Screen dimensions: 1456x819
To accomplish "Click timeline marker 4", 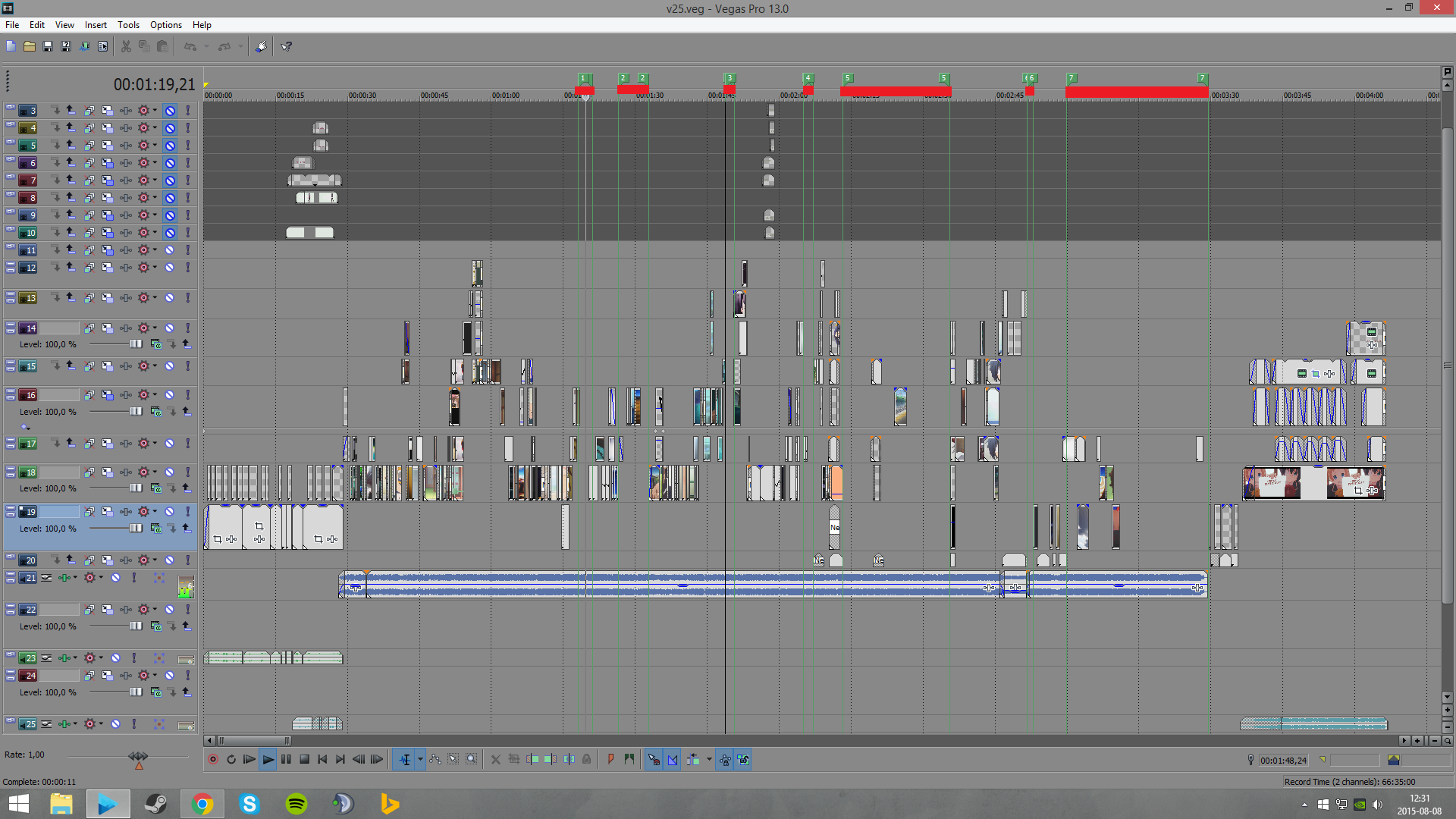I will tap(808, 78).
